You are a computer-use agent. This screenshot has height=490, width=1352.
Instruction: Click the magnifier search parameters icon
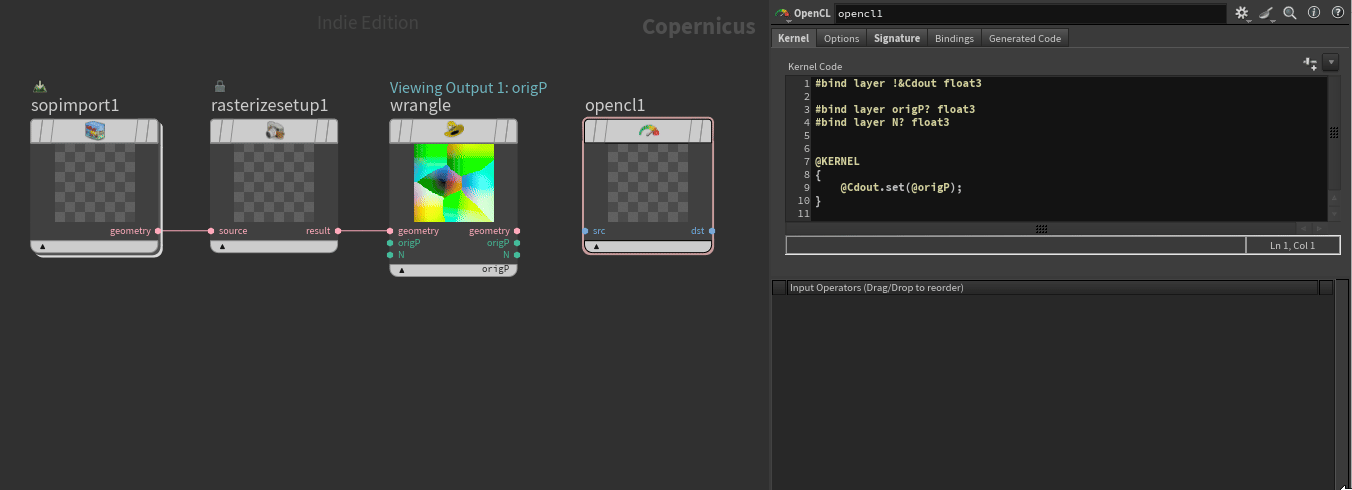pos(1290,13)
